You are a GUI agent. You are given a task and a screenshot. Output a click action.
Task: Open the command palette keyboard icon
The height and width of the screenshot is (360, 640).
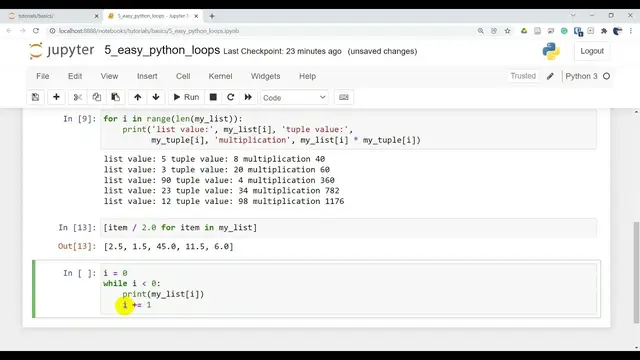[344, 97]
